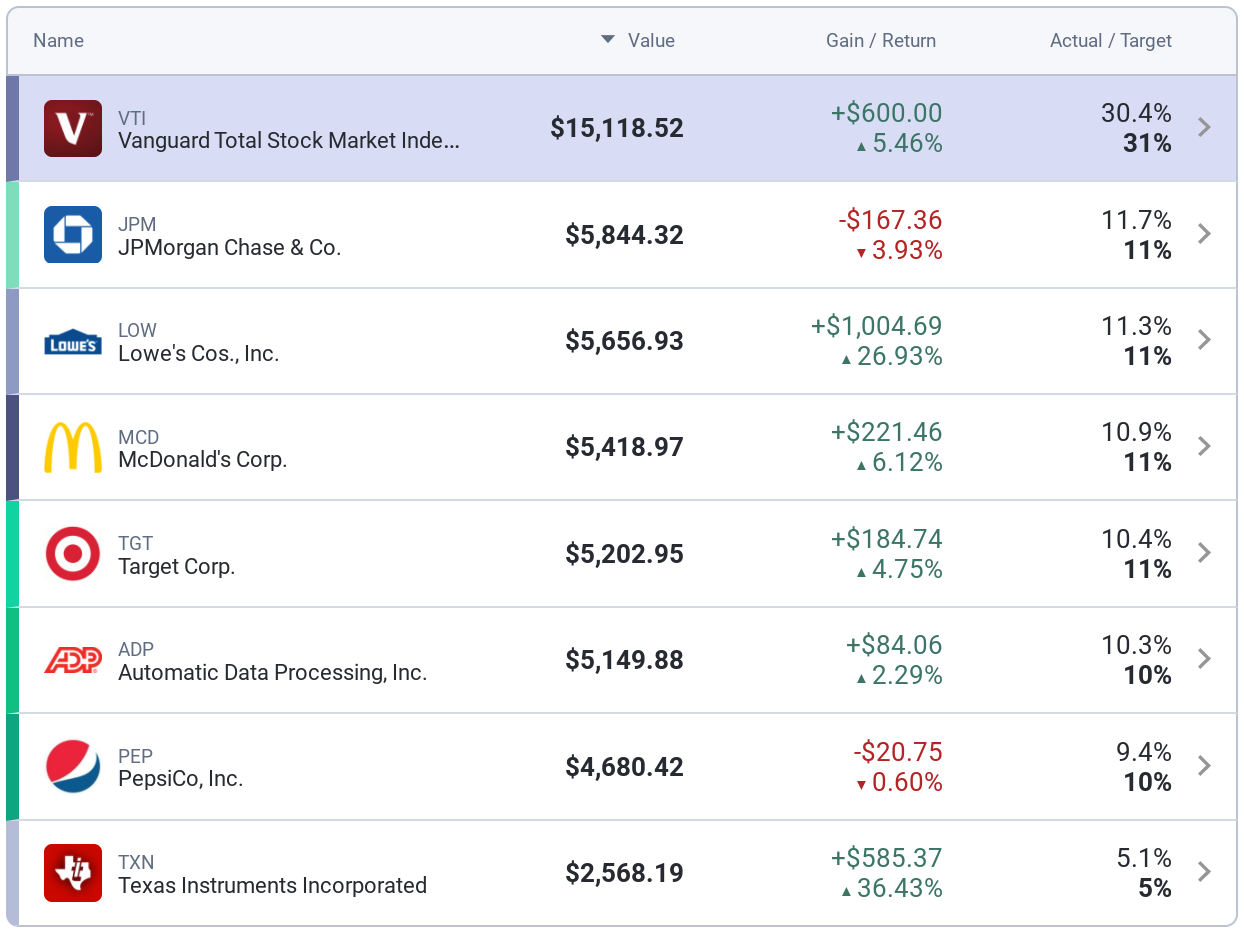Select the PepsiCo, Inc. holding name
This screenshot has height=938, width=1244.
[x=180, y=779]
